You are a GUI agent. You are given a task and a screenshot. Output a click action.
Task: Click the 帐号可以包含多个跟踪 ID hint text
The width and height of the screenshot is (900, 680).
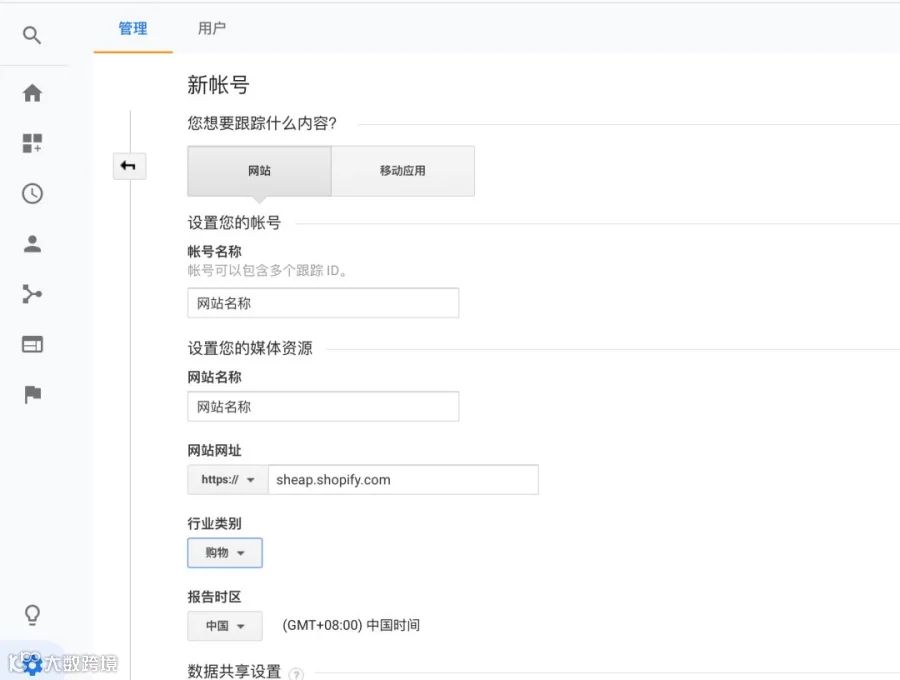(267, 270)
